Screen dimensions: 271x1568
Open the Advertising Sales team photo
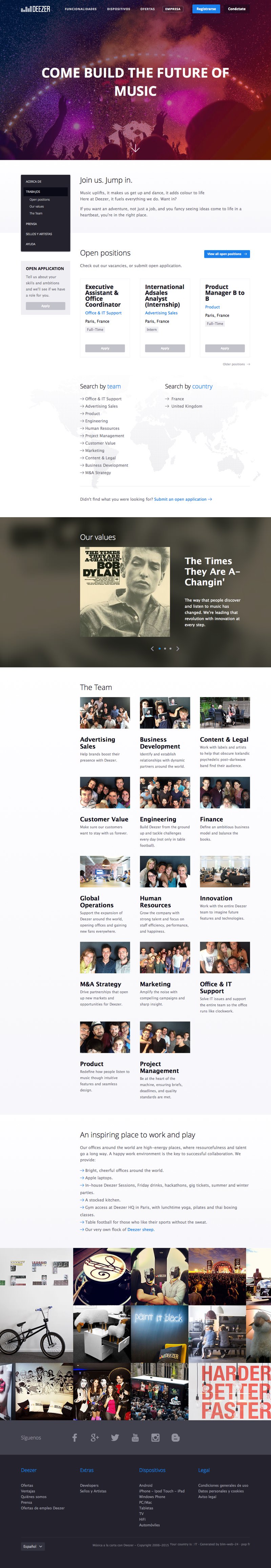pyautogui.click(x=105, y=713)
